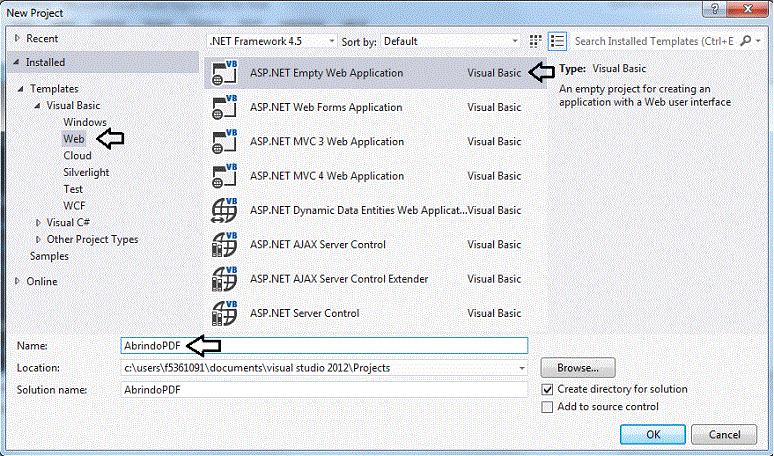Select the Samples tree item

[x=49, y=256]
